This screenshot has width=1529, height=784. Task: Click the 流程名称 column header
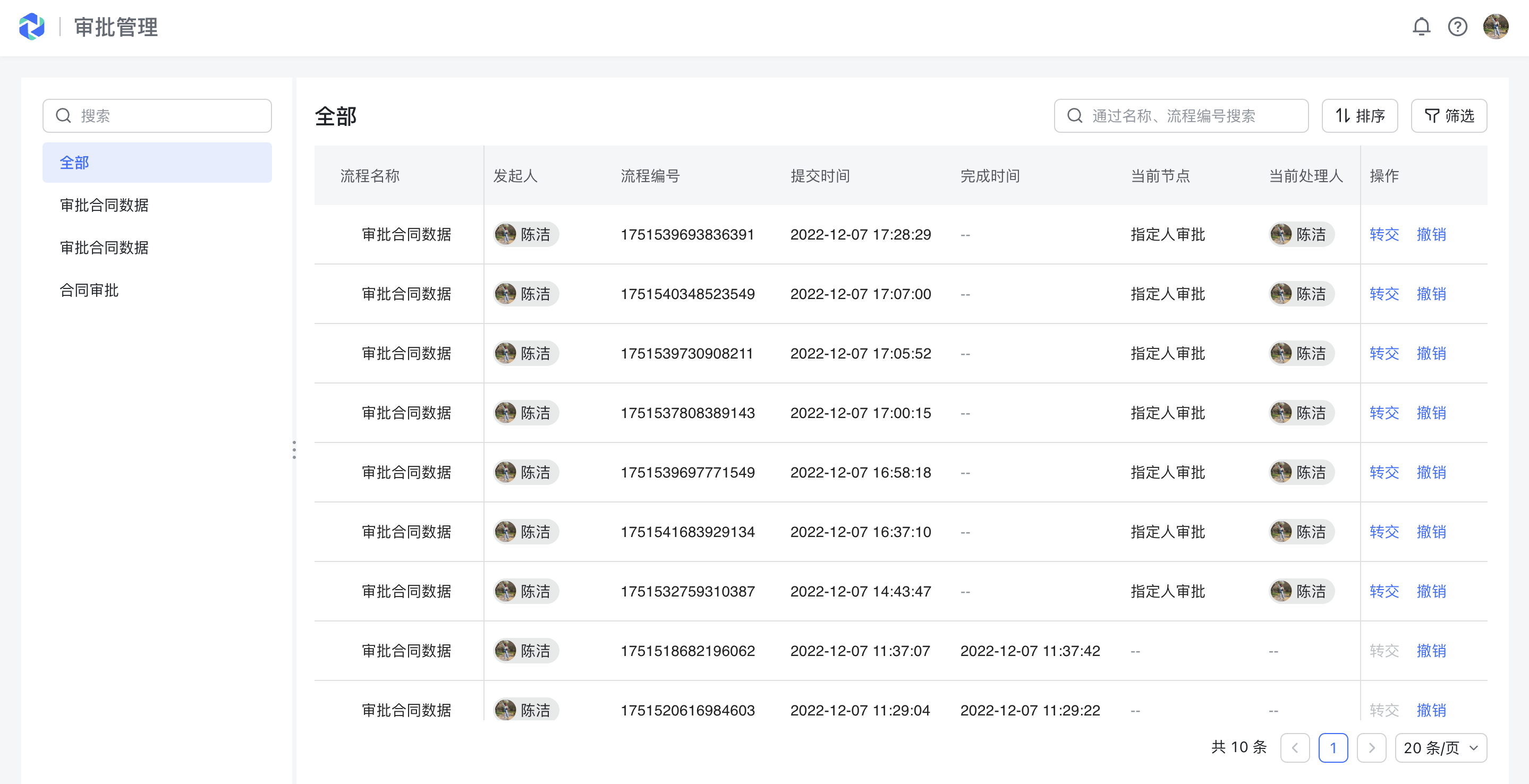[370, 176]
